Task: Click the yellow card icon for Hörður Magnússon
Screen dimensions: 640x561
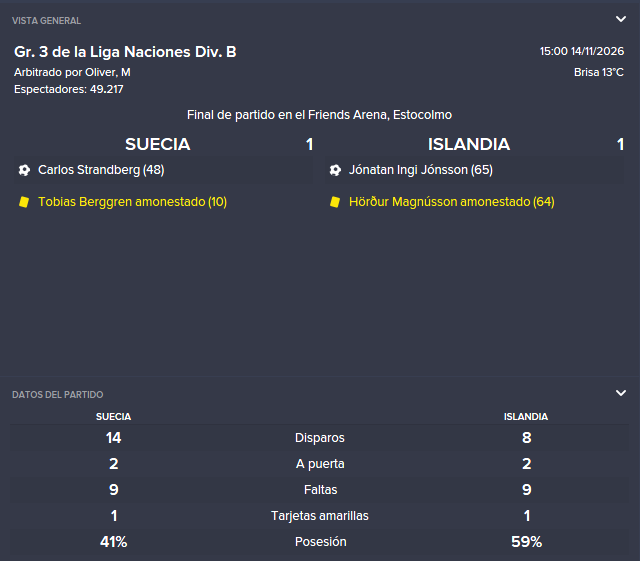Action: coord(335,202)
